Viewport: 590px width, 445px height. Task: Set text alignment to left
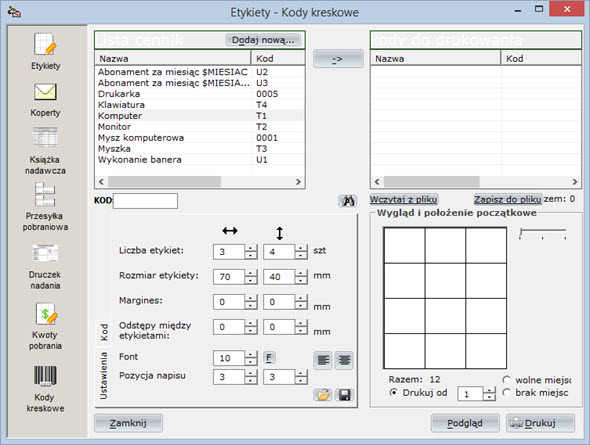(x=323, y=360)
